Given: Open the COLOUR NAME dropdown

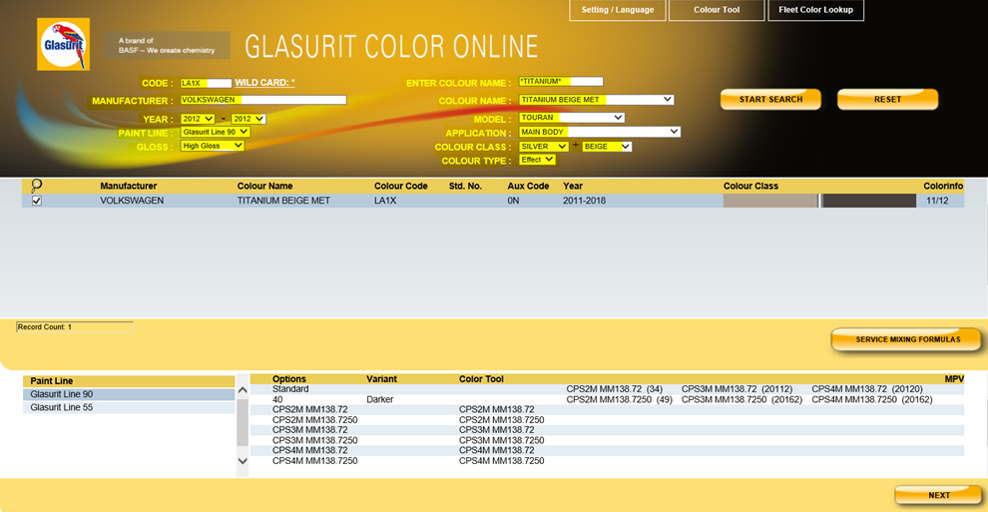Looking at the screenshot, I should 597,100.
